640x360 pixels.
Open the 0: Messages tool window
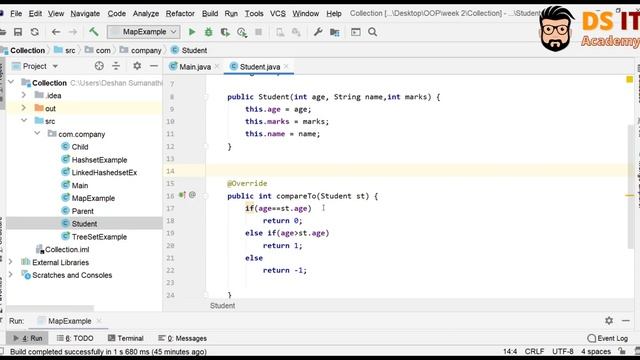tap(182, 338)
